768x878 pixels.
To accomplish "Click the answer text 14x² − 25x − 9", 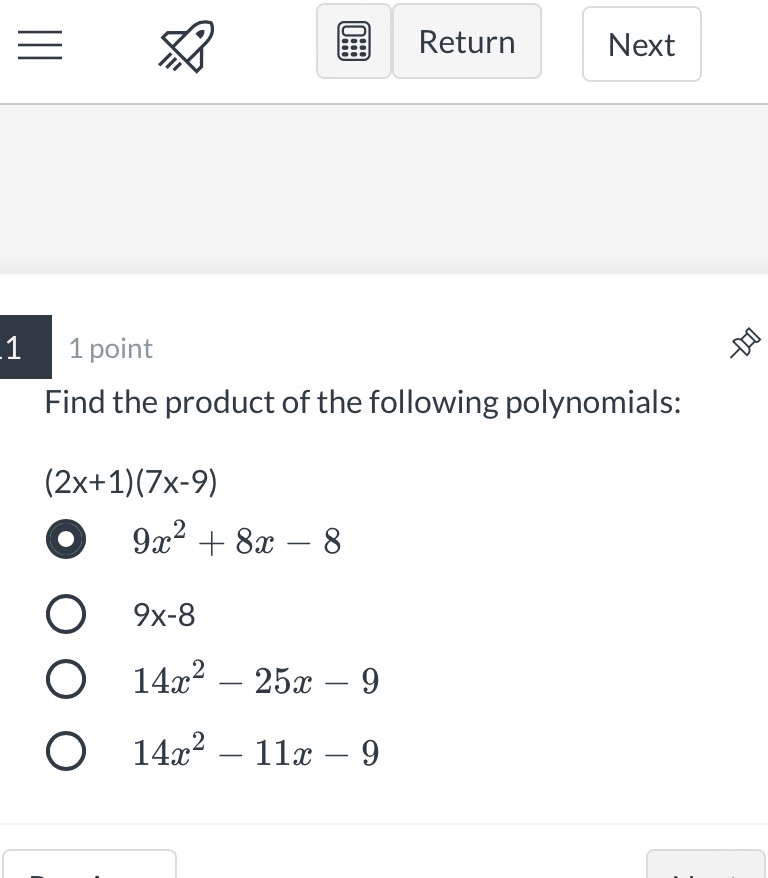I will pyautogui.click(x=255, y=678).
